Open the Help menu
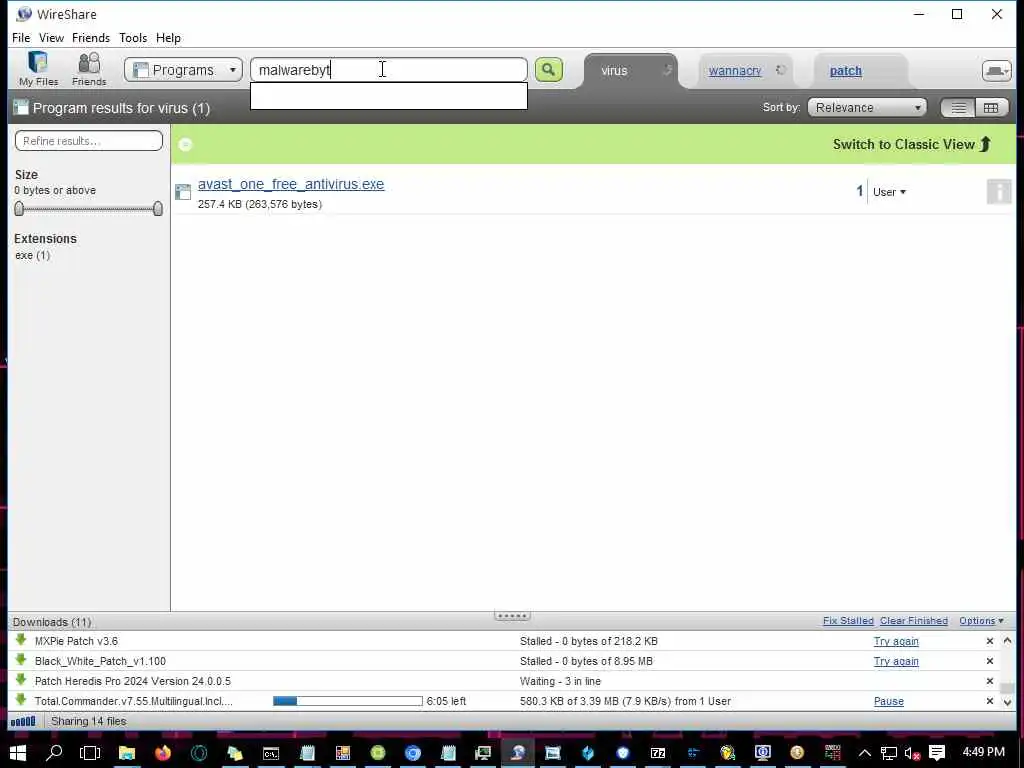 click(x=168, y=38)
